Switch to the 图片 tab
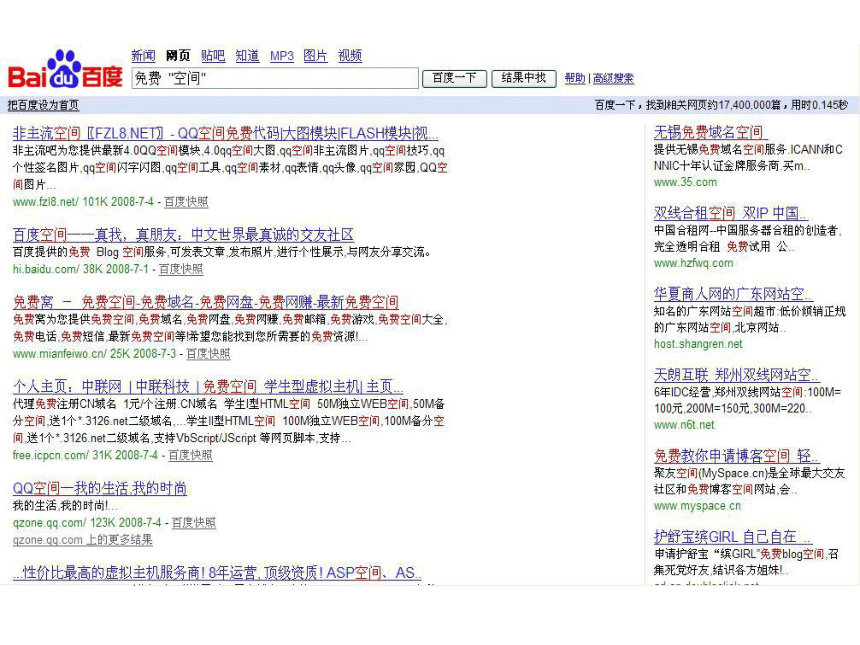 click(315, 55)
